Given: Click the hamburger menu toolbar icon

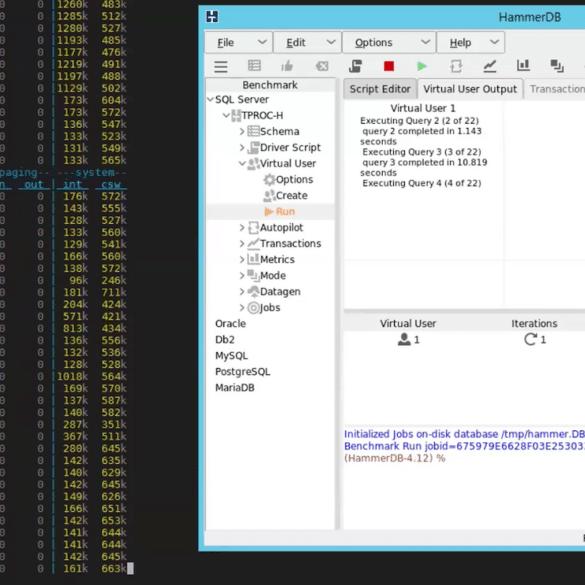Looking at the screenshot, I should point(220,66).
